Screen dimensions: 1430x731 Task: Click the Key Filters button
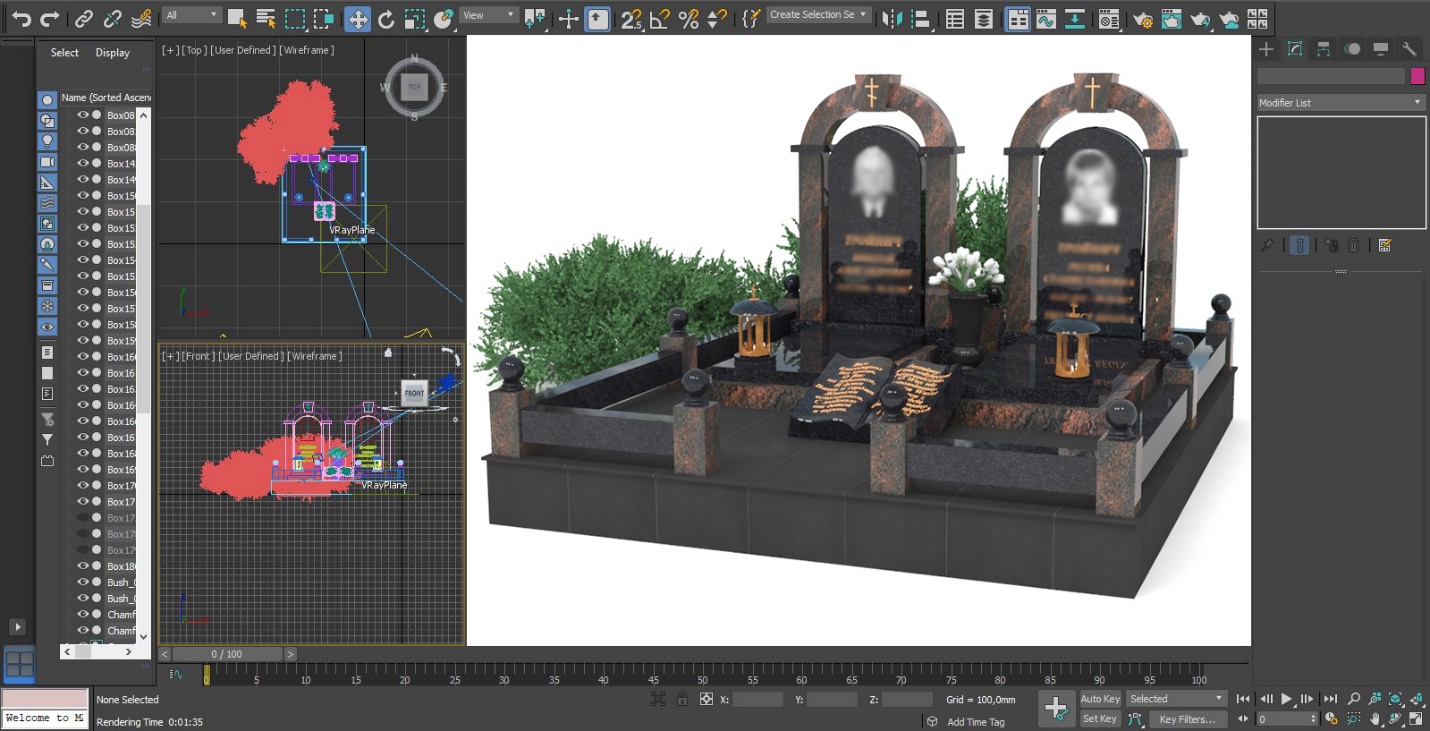point(1187,719)
